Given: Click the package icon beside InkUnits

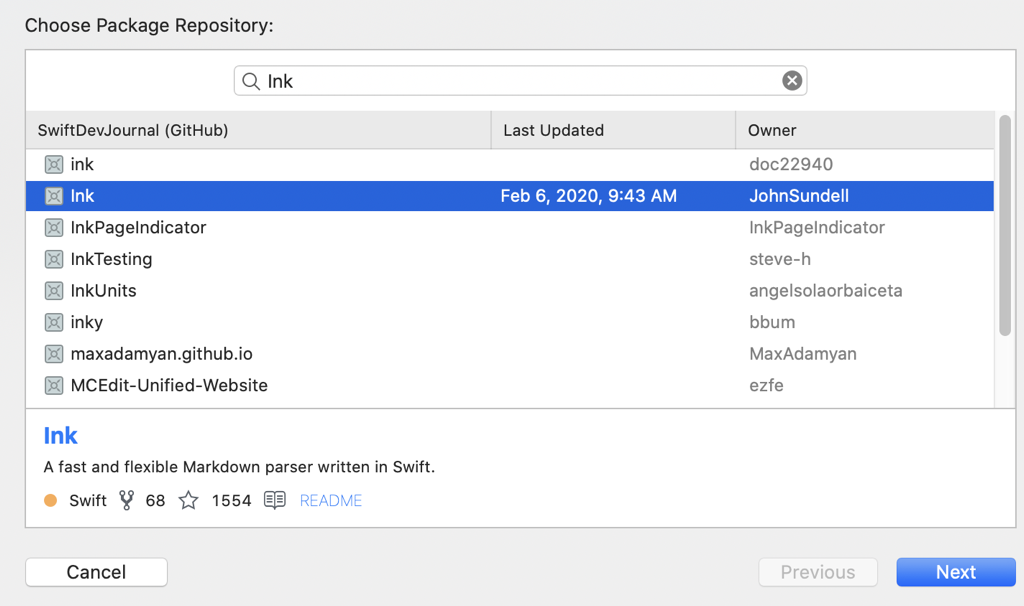Looking at the screenshot, I should coord(54,291).
